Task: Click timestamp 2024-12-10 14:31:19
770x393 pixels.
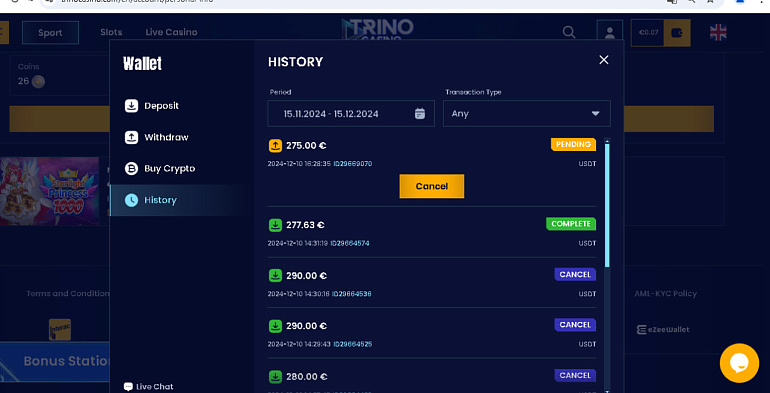Action: coord(297,243)
